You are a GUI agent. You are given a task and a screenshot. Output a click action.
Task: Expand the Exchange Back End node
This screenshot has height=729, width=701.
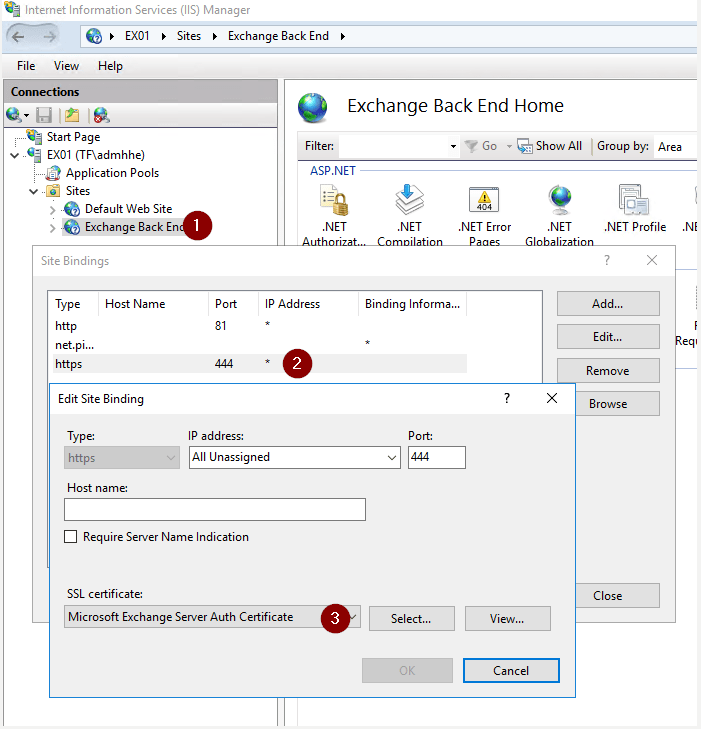[x=53, y=228]
